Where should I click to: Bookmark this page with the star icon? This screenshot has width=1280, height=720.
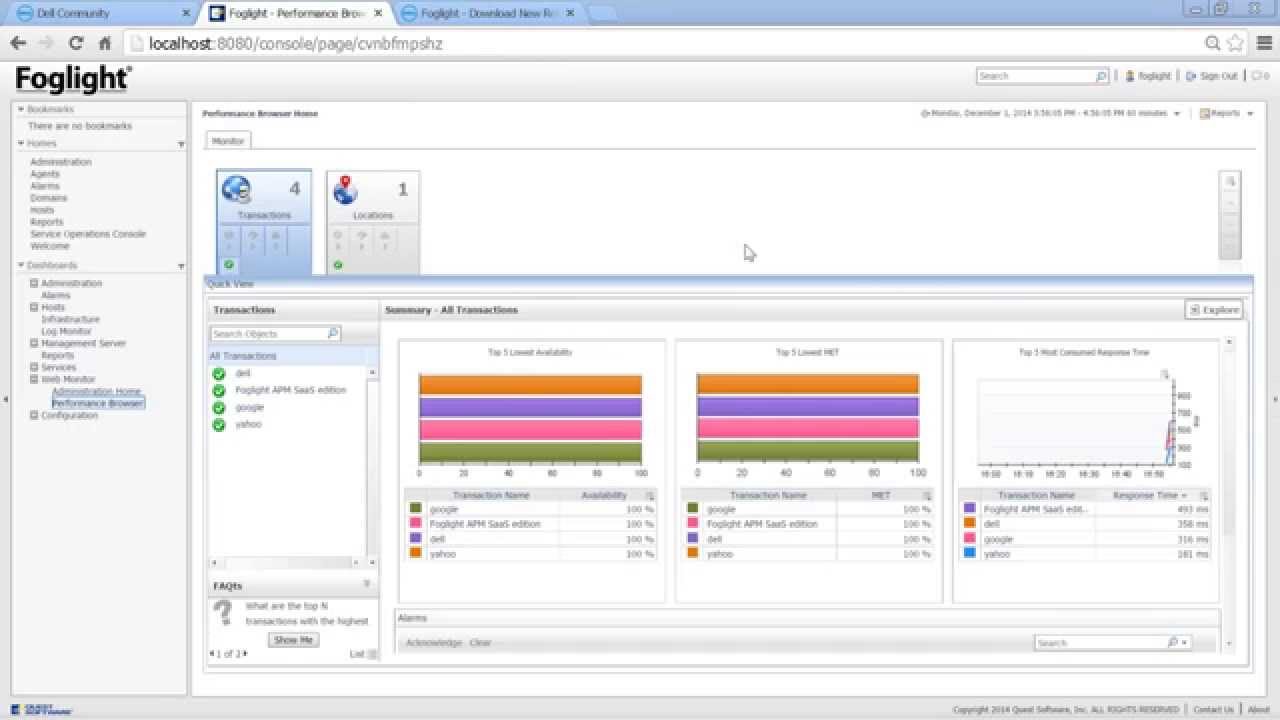1235,43
